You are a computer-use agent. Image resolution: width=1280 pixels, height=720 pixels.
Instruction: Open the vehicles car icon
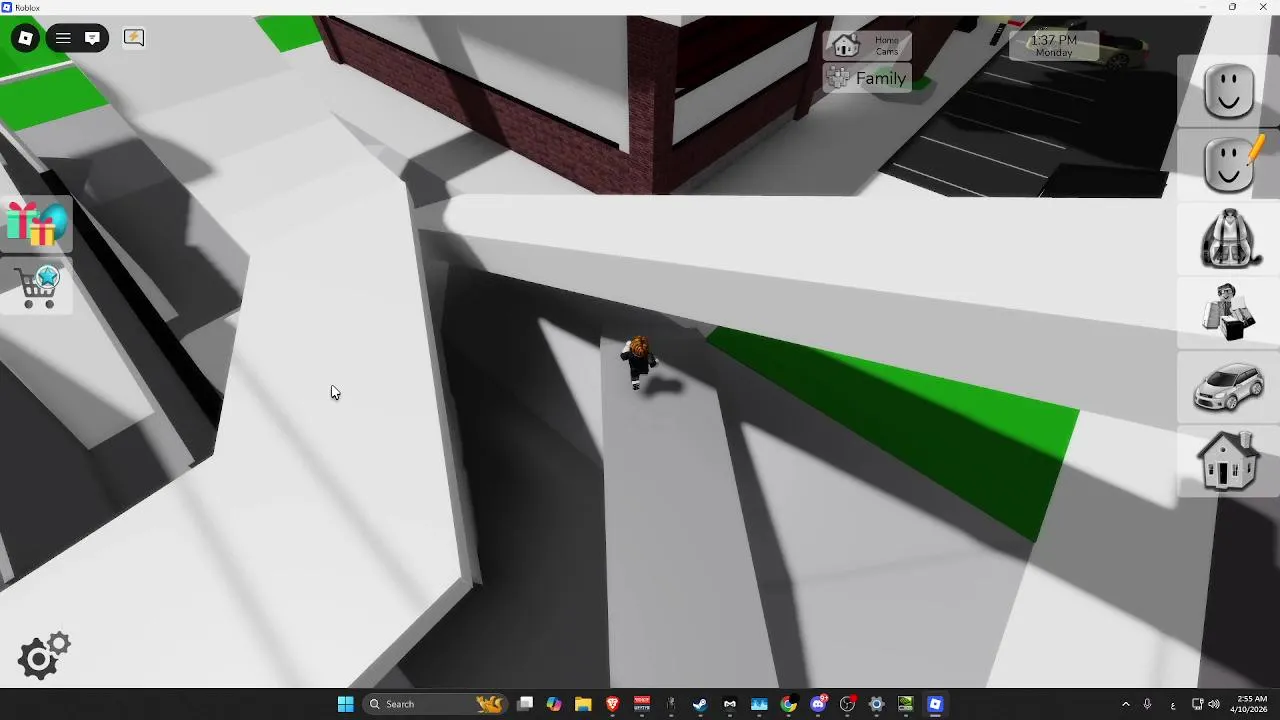(1229, 387)
